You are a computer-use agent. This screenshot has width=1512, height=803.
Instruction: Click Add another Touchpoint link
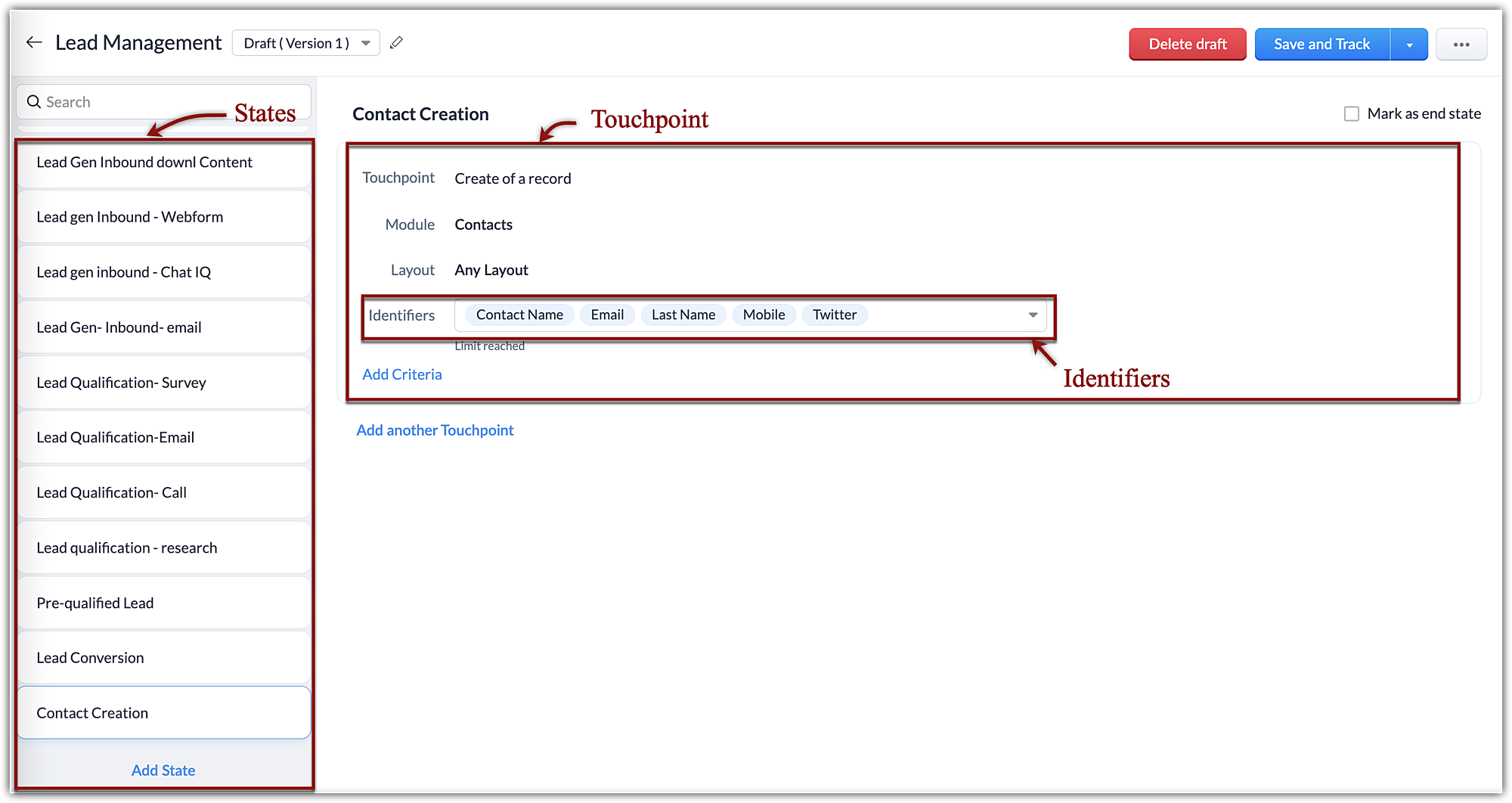point(435,430)
